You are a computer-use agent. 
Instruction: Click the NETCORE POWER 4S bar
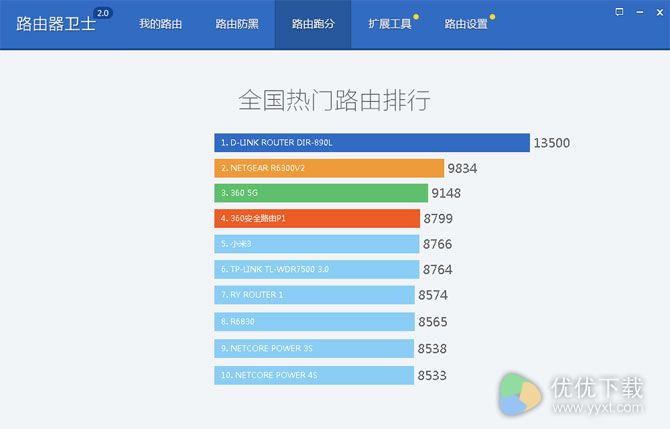coord(314,375)
